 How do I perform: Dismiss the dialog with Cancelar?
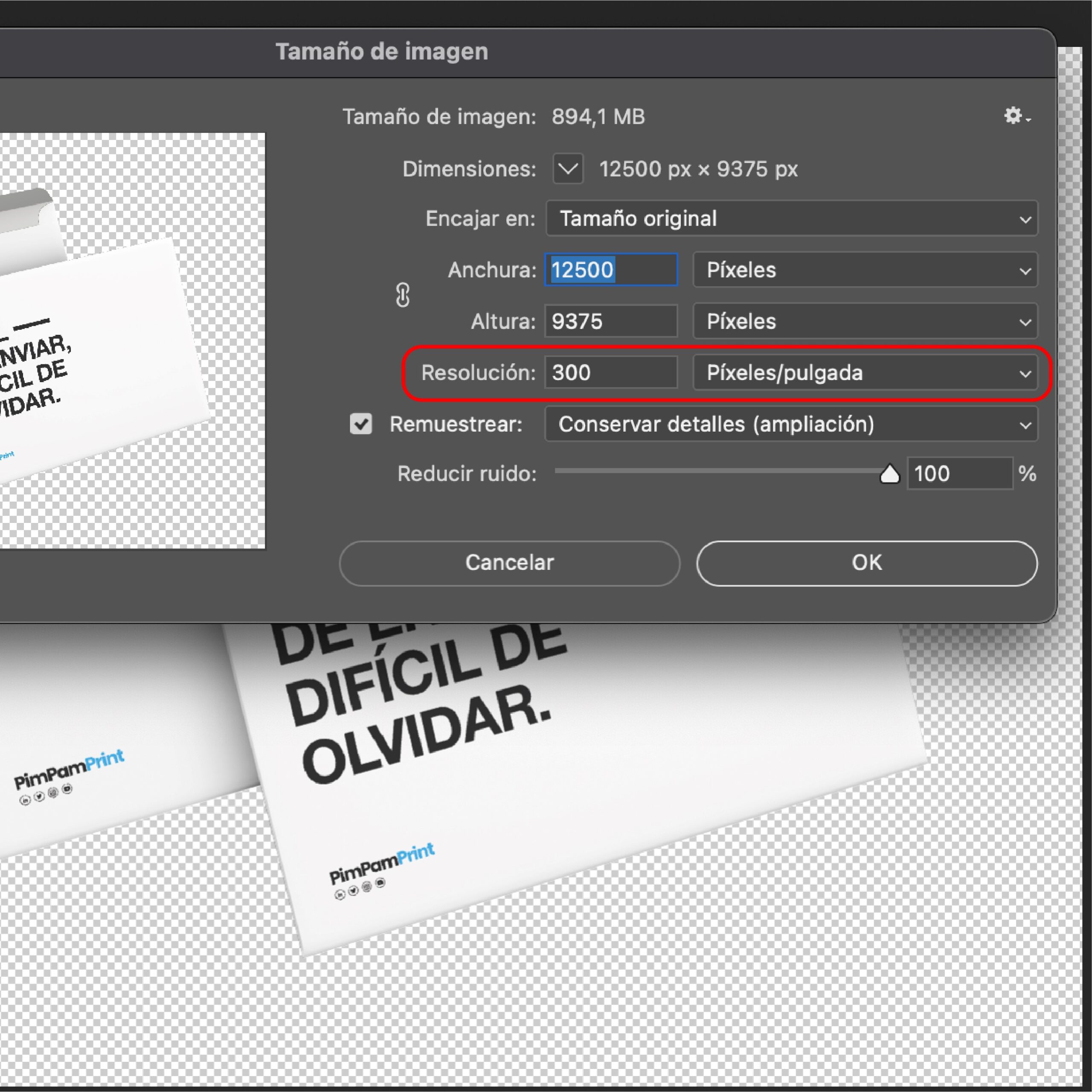click(509, 562)
